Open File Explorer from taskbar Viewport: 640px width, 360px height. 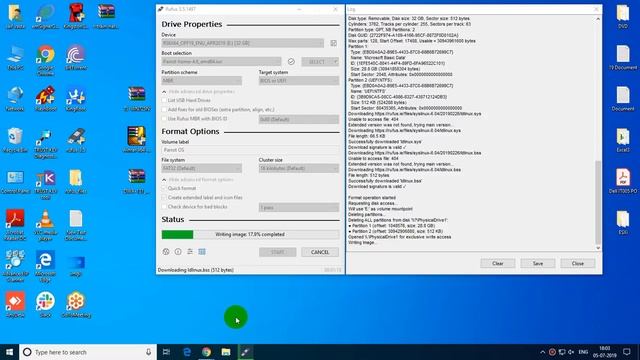226,352
